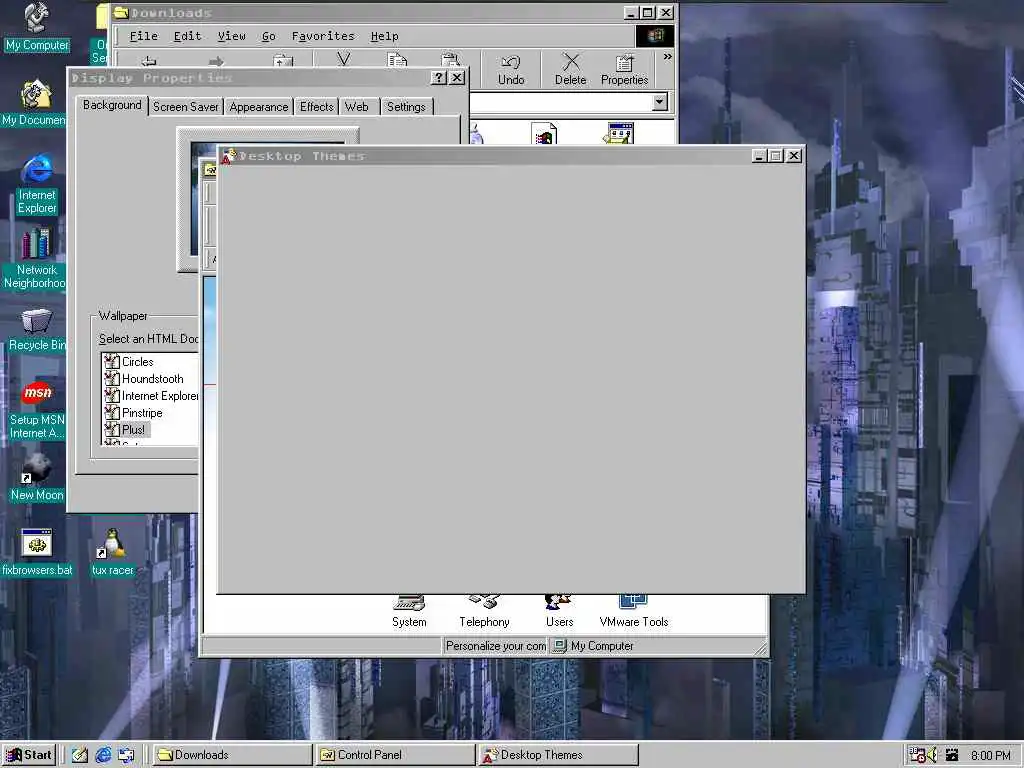This screenshot has width=1024, height=768.
Task: Open VMware Tools in Control Panel
Action: pos(633,612)
